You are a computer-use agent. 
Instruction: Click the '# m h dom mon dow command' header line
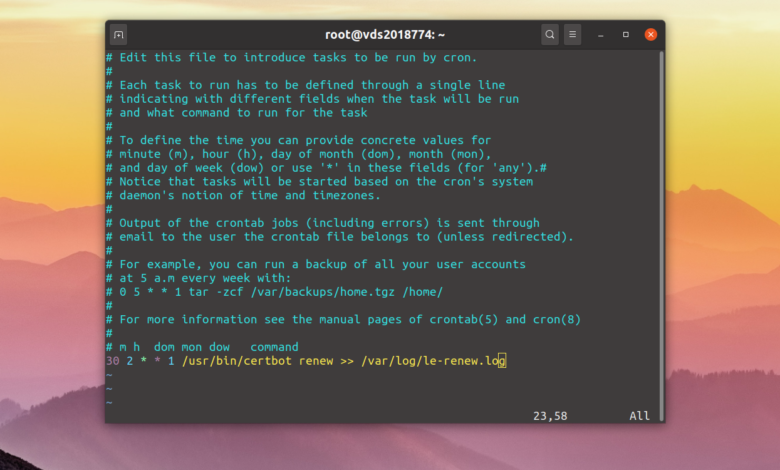tap(202, 347)
